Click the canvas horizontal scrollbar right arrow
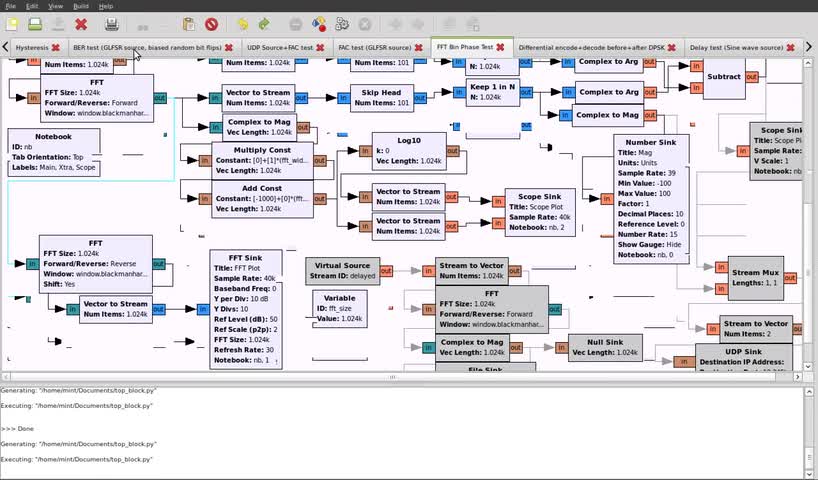Viewport: 818px width, 480px height. 798,376
